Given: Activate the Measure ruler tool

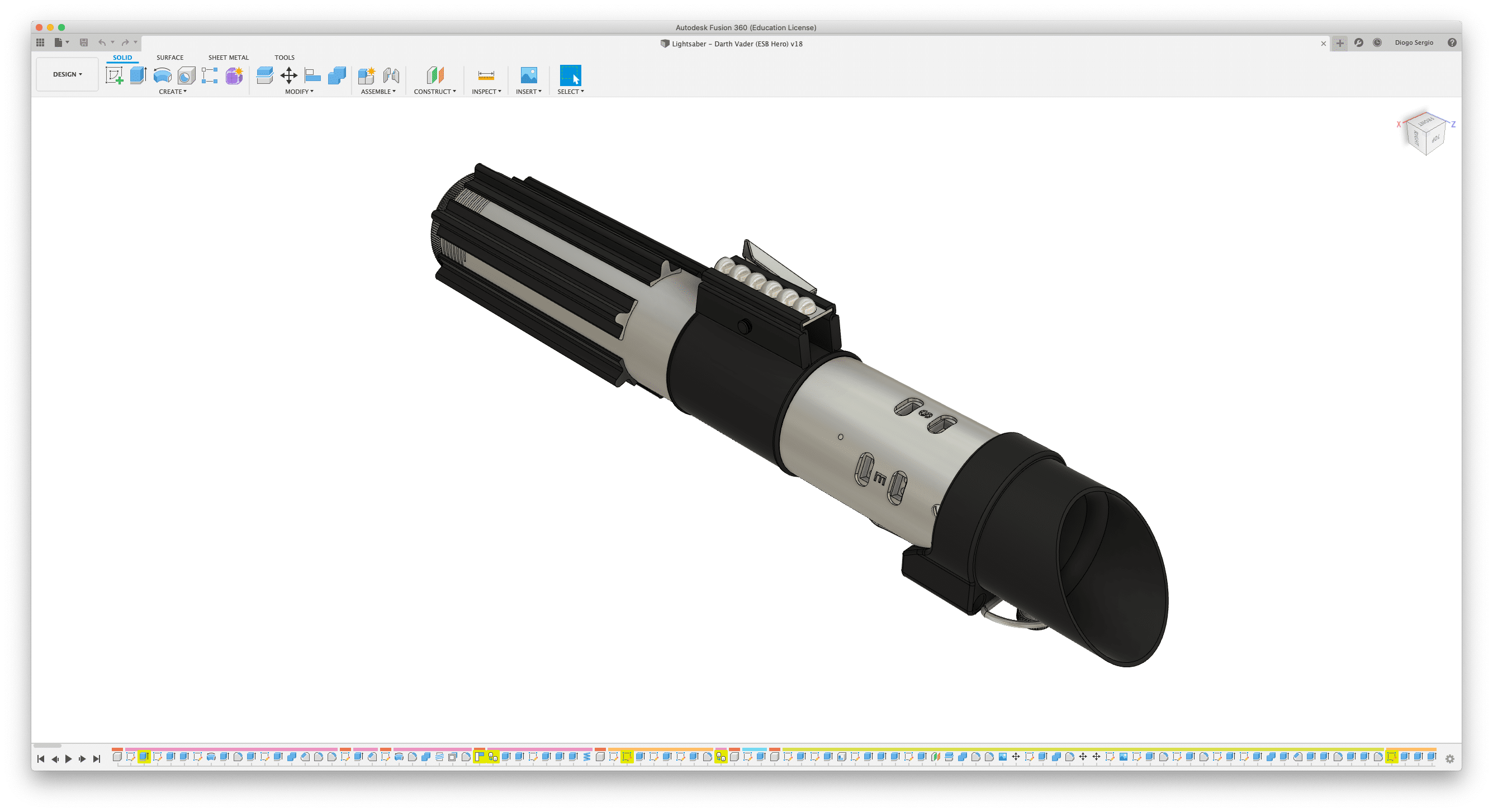Looking at the screenshot, I should pyautogui.click(x=486, y=75).
